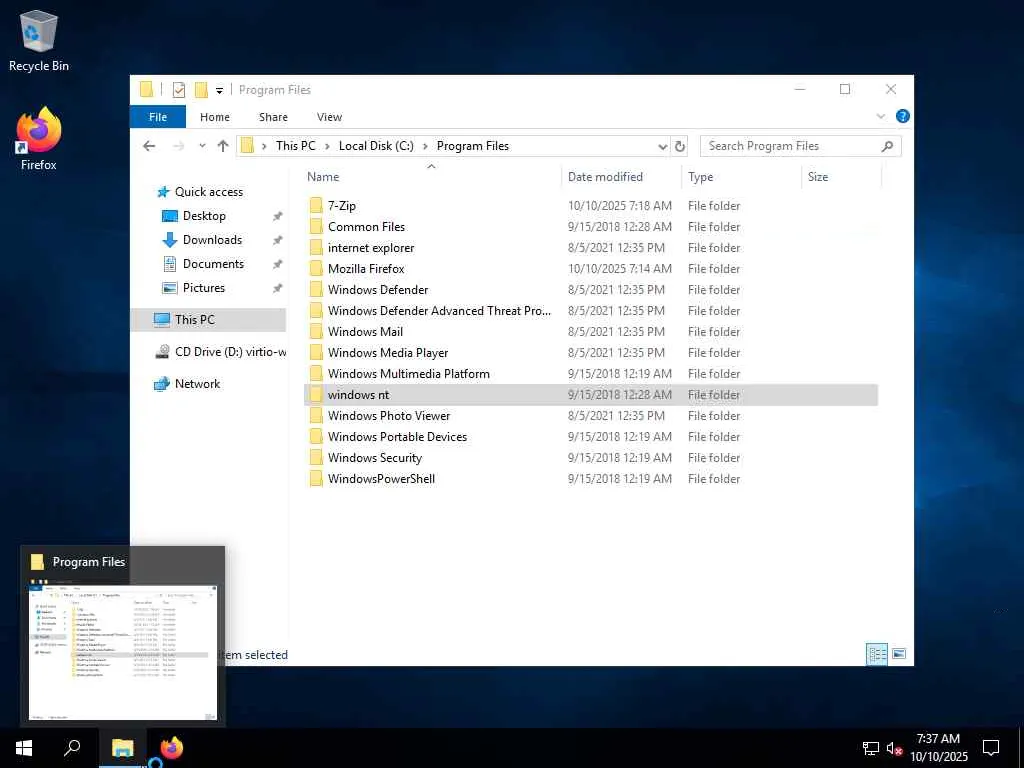Open the Customize Quick Access Toolbar dropdown
The image size is (1024, 768).
click(x=219, y=91)
